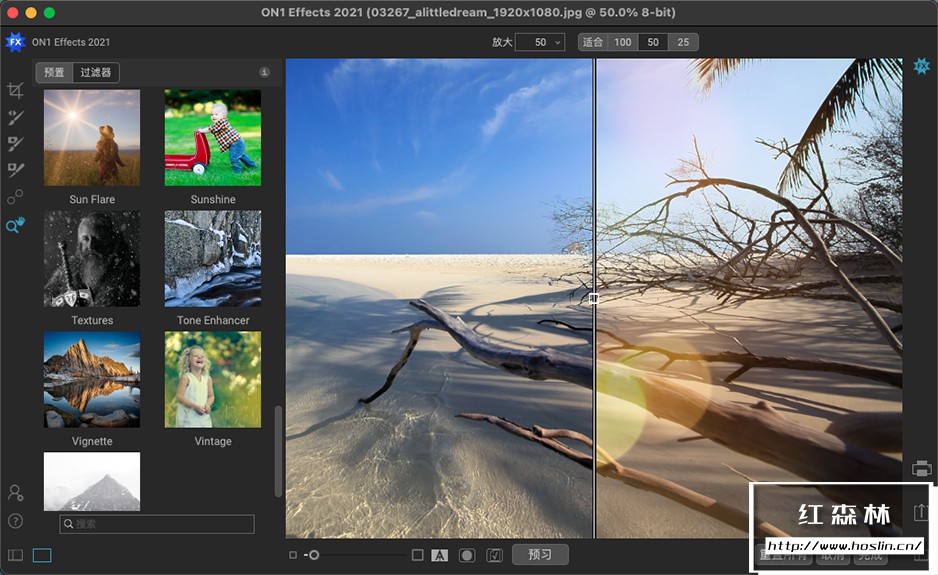The image size is (938, 575).
Task: Select the Vintage preset thumbnail
Action: [213, 379]
